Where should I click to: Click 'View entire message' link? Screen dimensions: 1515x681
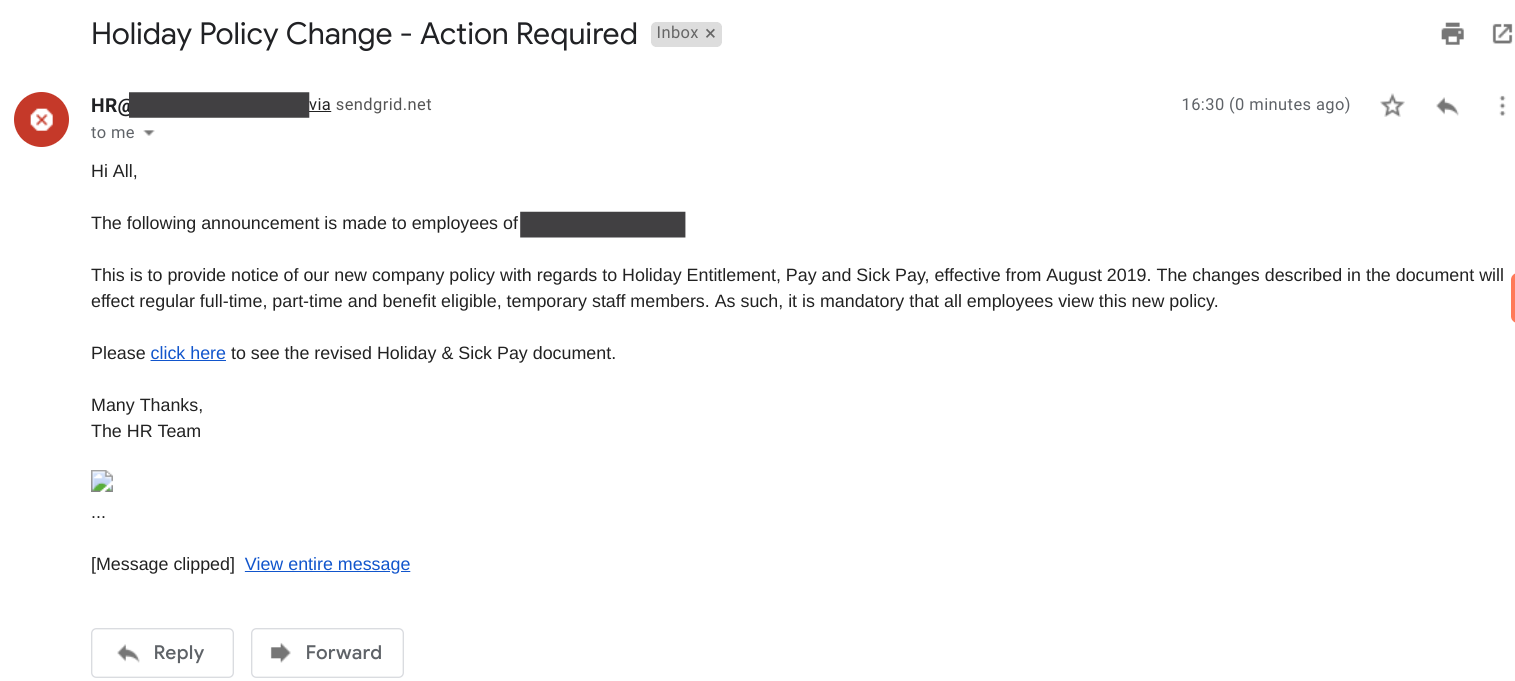coord(327,563)
